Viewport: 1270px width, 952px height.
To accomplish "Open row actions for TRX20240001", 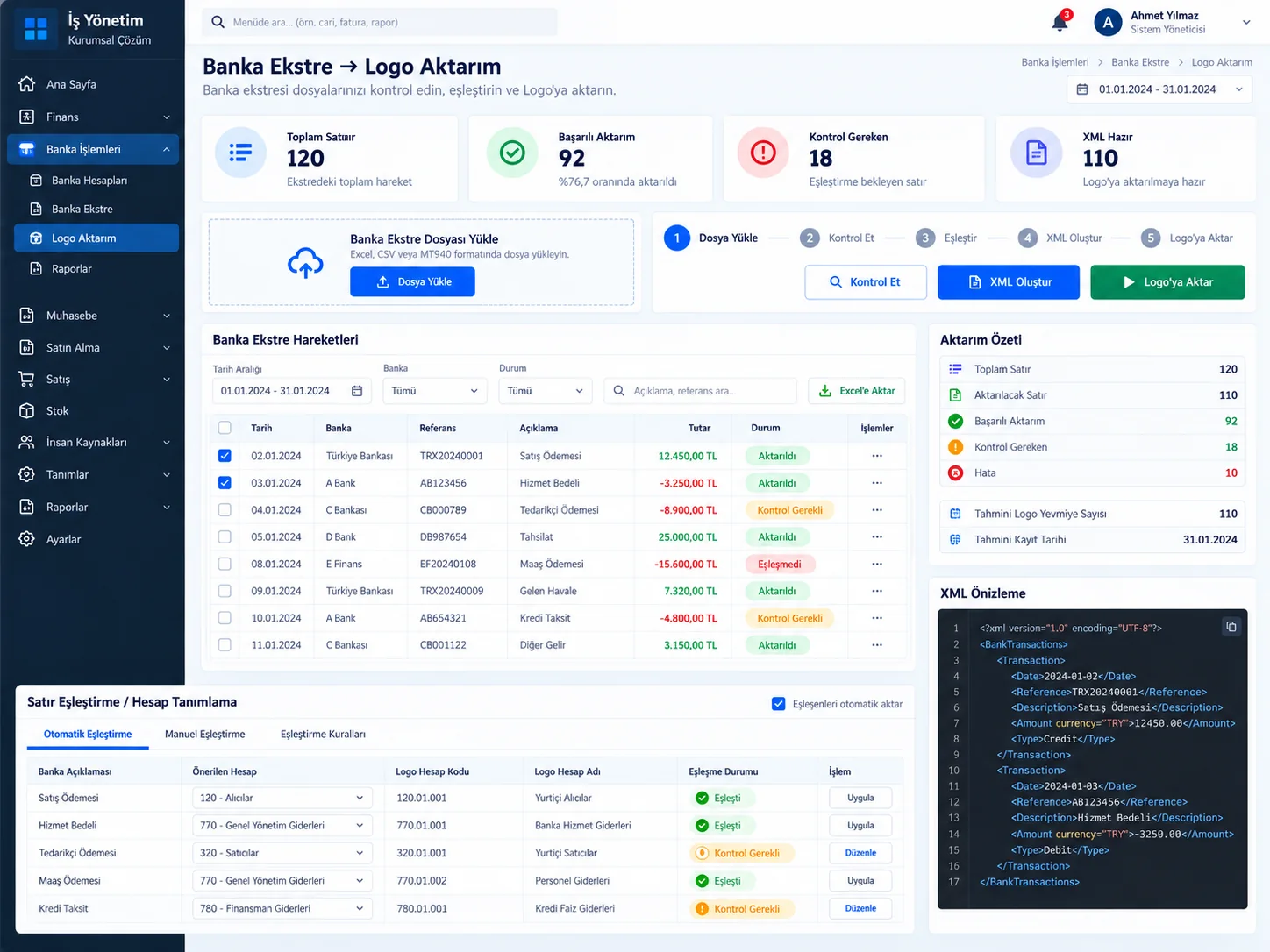I will pos(877,456).
